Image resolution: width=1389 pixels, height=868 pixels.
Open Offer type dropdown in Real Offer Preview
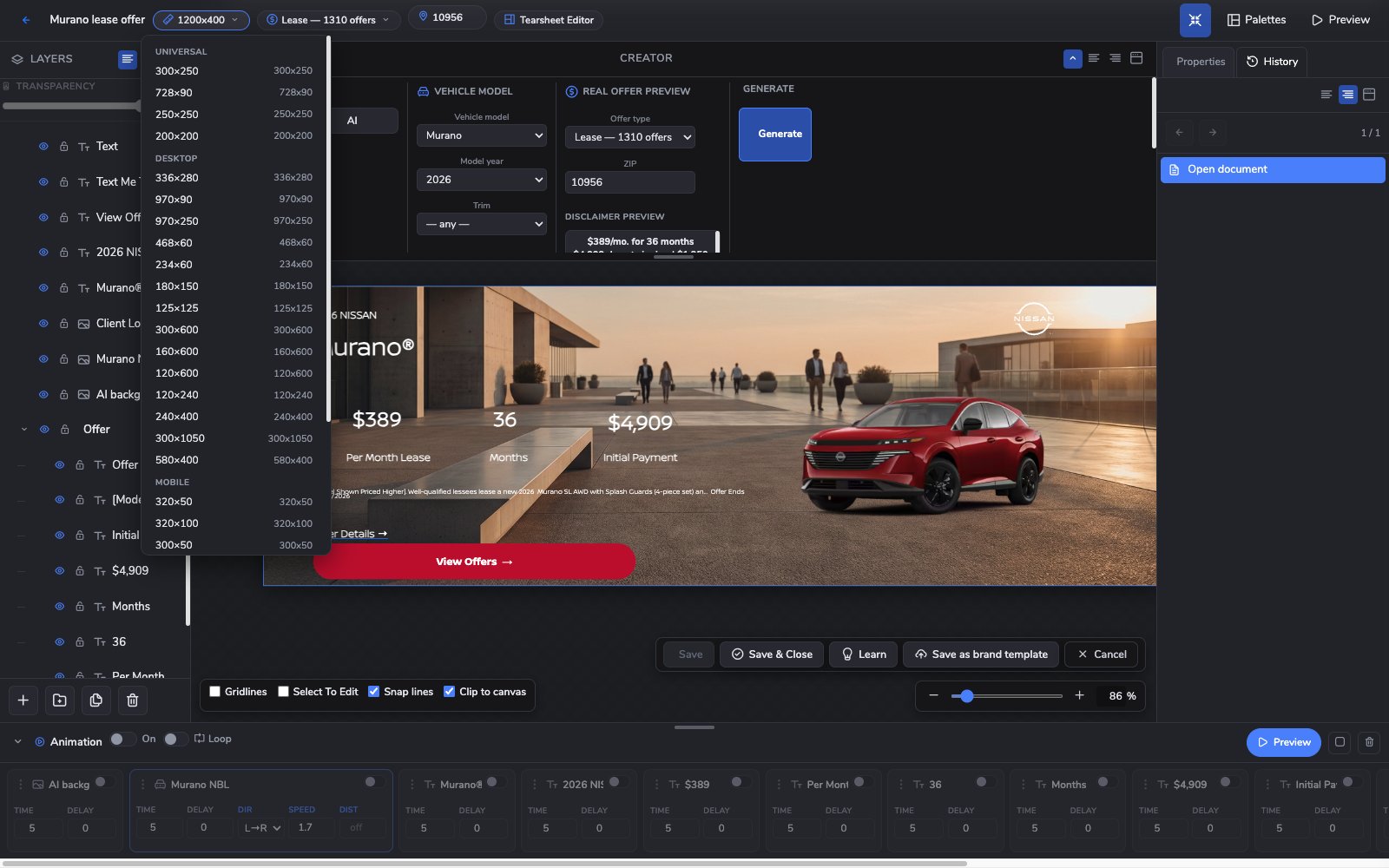point(630,137)
